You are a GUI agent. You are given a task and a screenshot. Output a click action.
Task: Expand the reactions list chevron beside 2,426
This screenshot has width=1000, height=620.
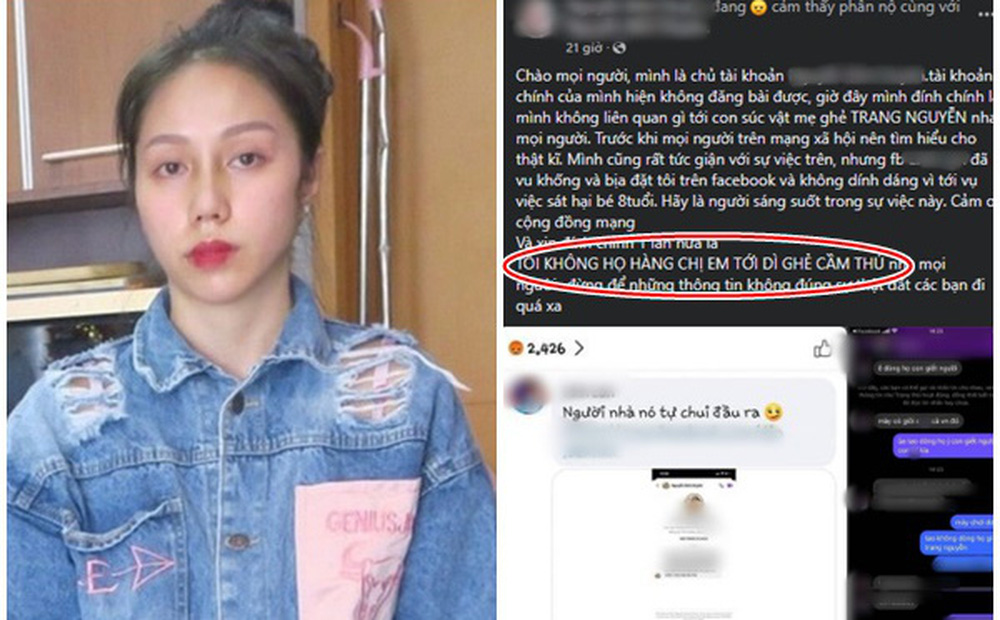pyautogui.click(x=579, y=348)
